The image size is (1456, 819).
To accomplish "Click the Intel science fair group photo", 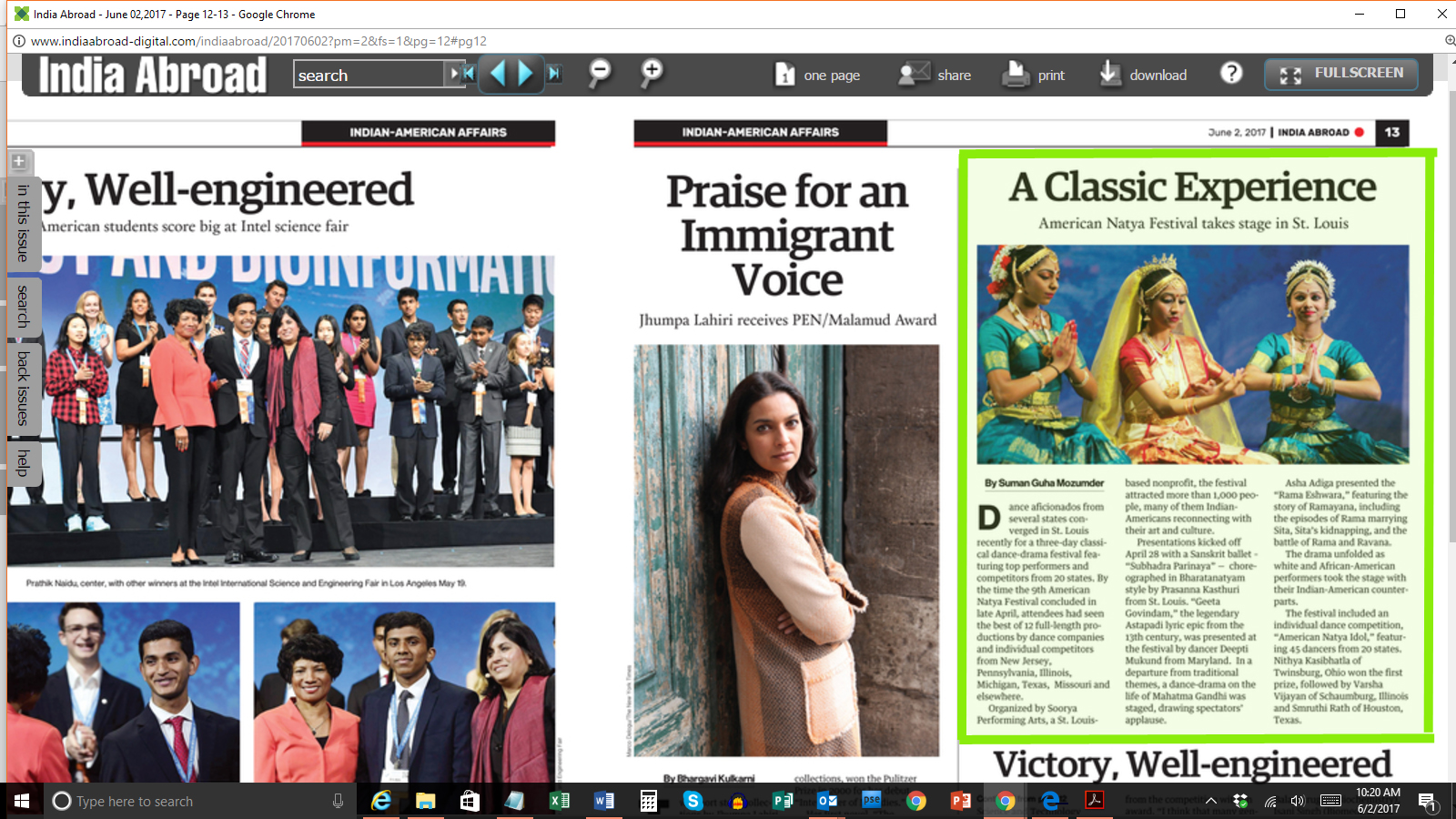I will coord(280,411).
